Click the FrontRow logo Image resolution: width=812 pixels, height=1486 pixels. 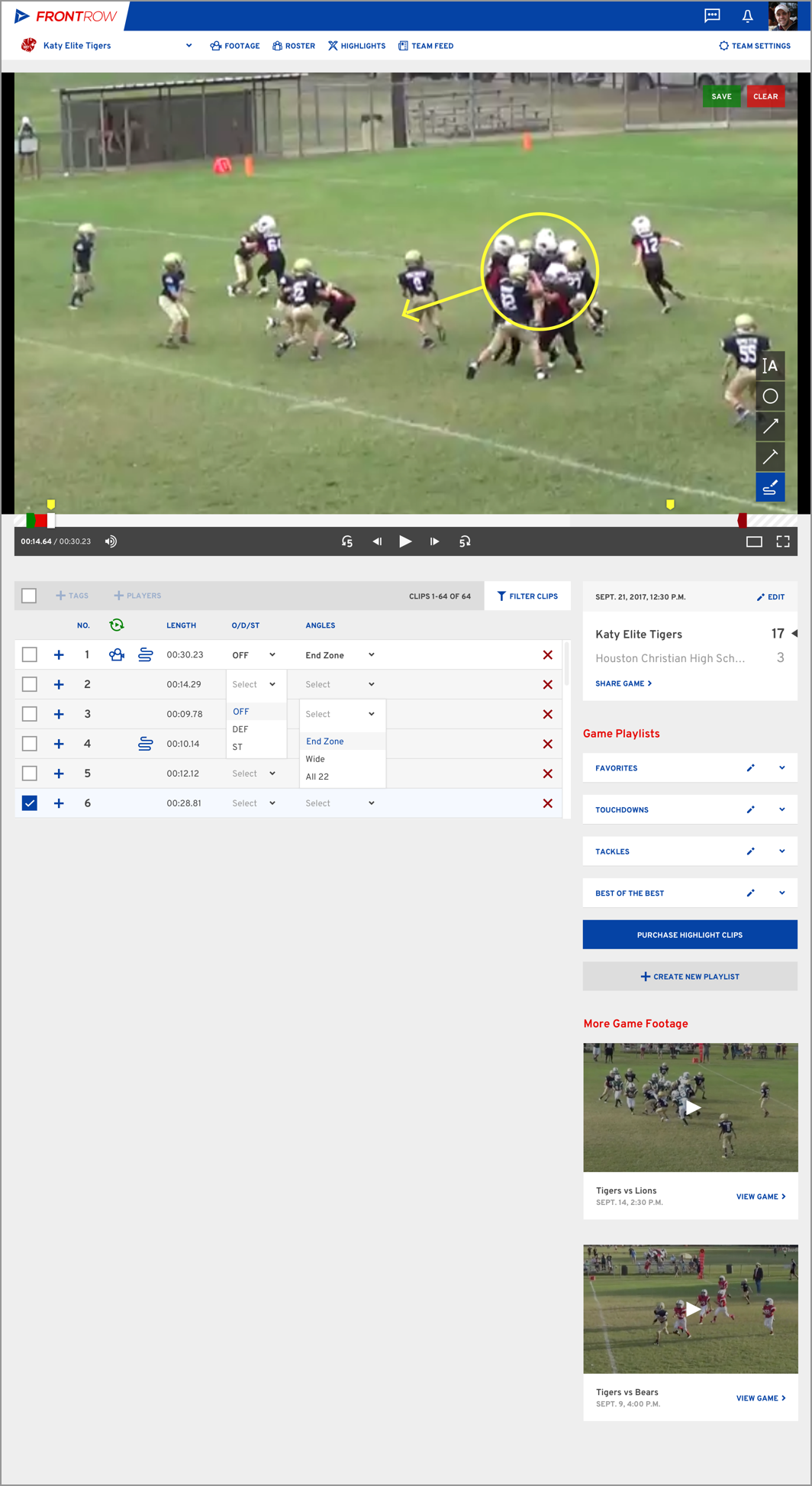pyautogui.click(x=66, y=16)
